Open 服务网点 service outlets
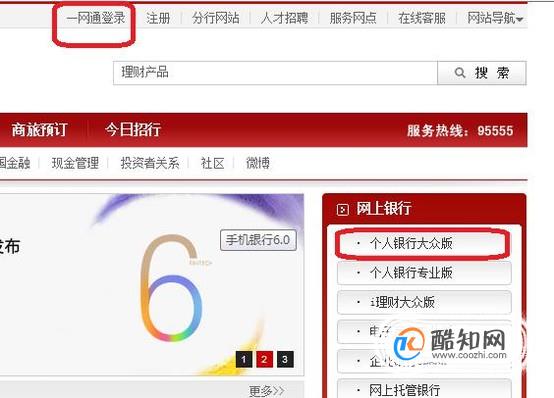The image size is (554, 398). point(353,18)
